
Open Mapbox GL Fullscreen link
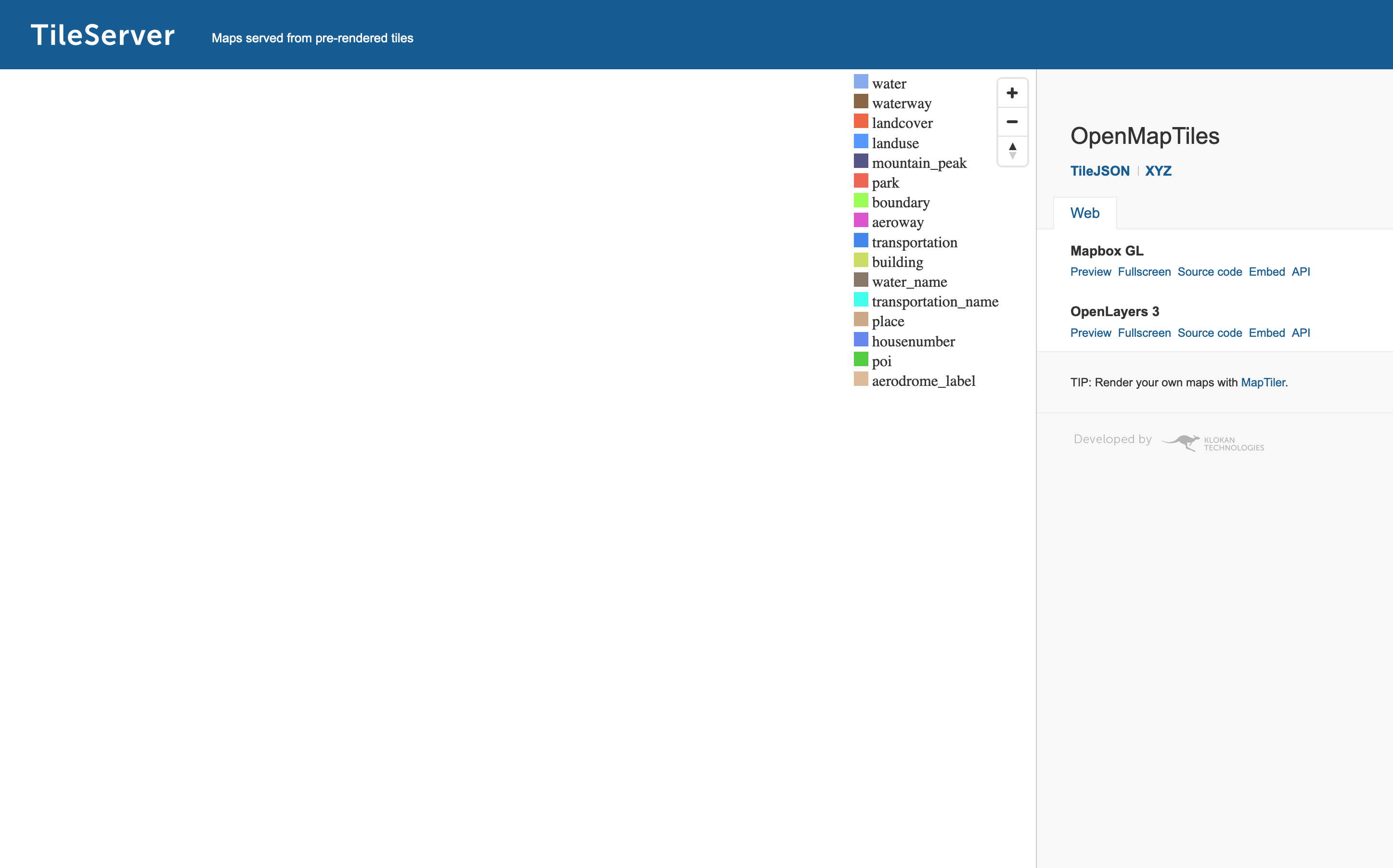(1144, 272)
